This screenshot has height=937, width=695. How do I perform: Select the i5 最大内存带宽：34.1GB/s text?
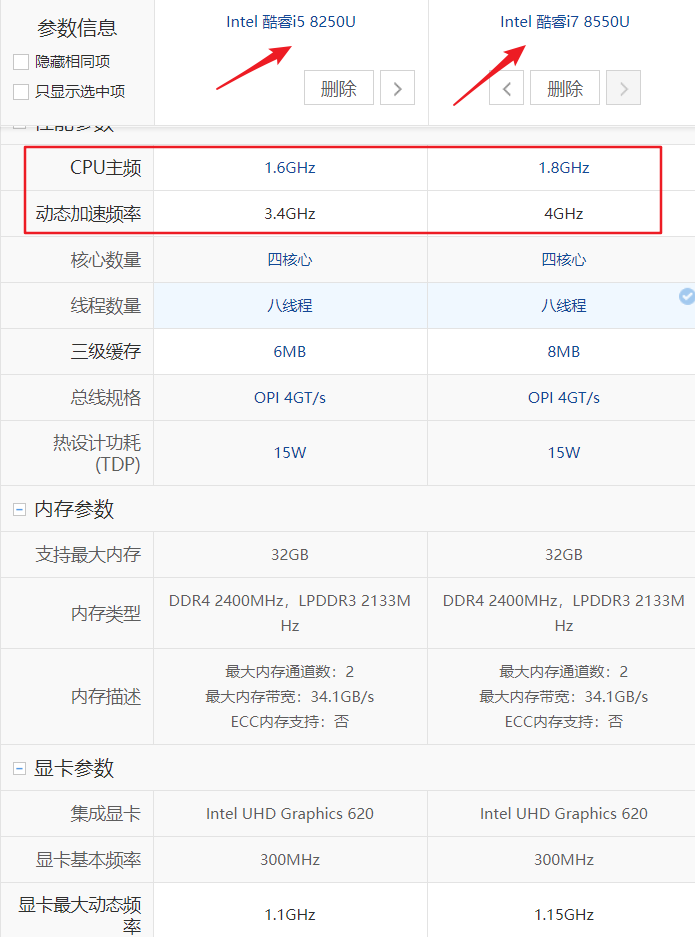290,697
